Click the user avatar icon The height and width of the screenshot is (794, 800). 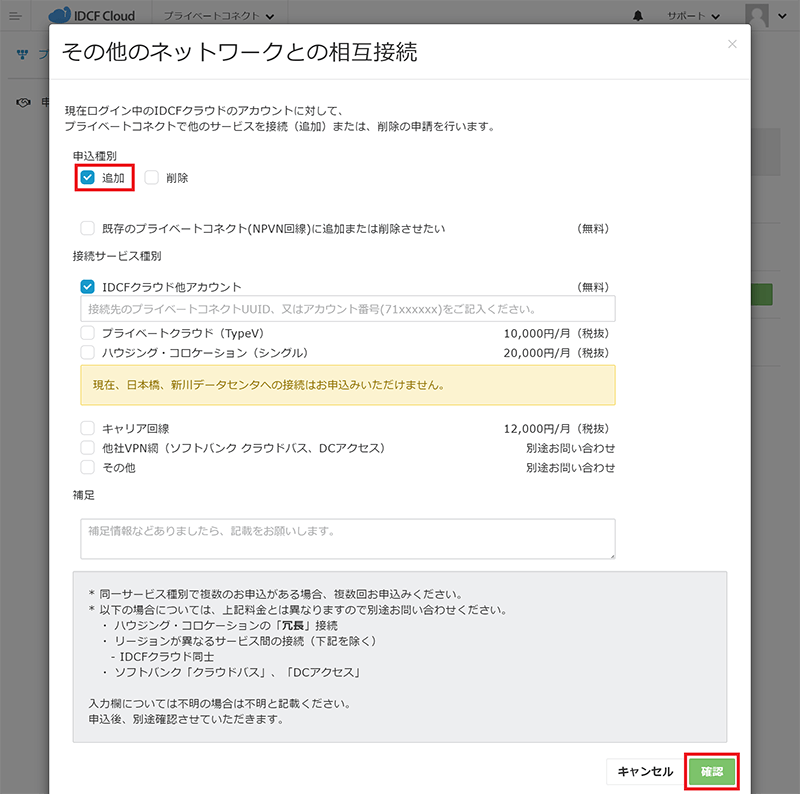758,16
